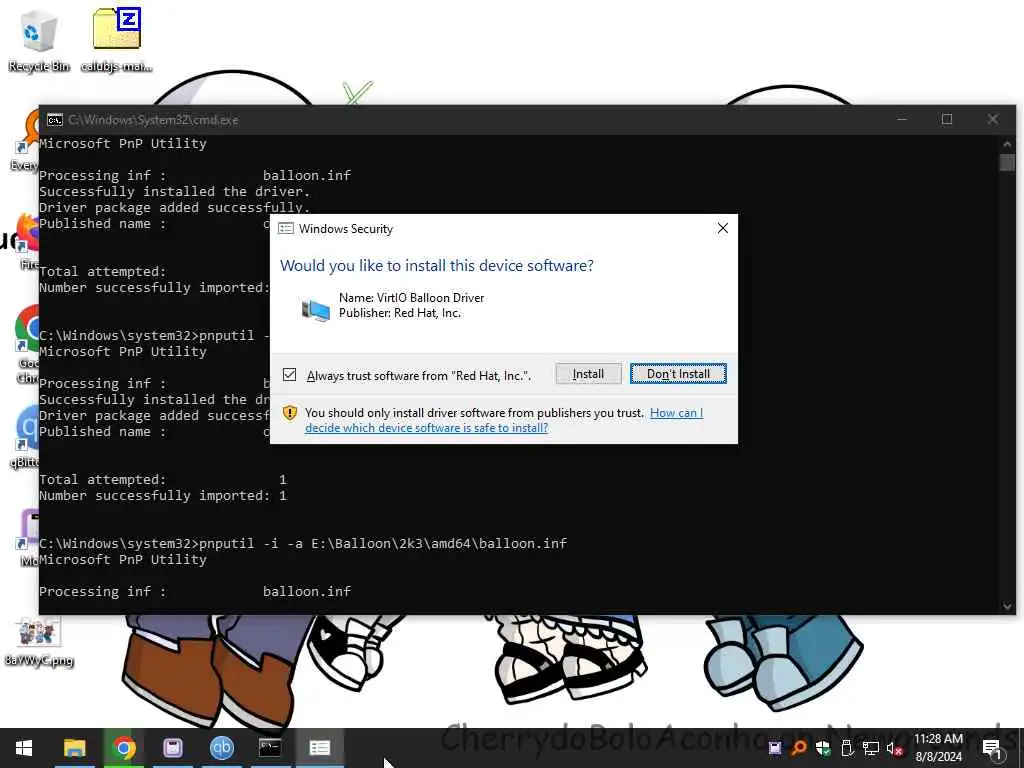1024x768 pixels.
Task: Click 'Name: VirtIO Balloon Driver' text
Action: coord(411,298)
